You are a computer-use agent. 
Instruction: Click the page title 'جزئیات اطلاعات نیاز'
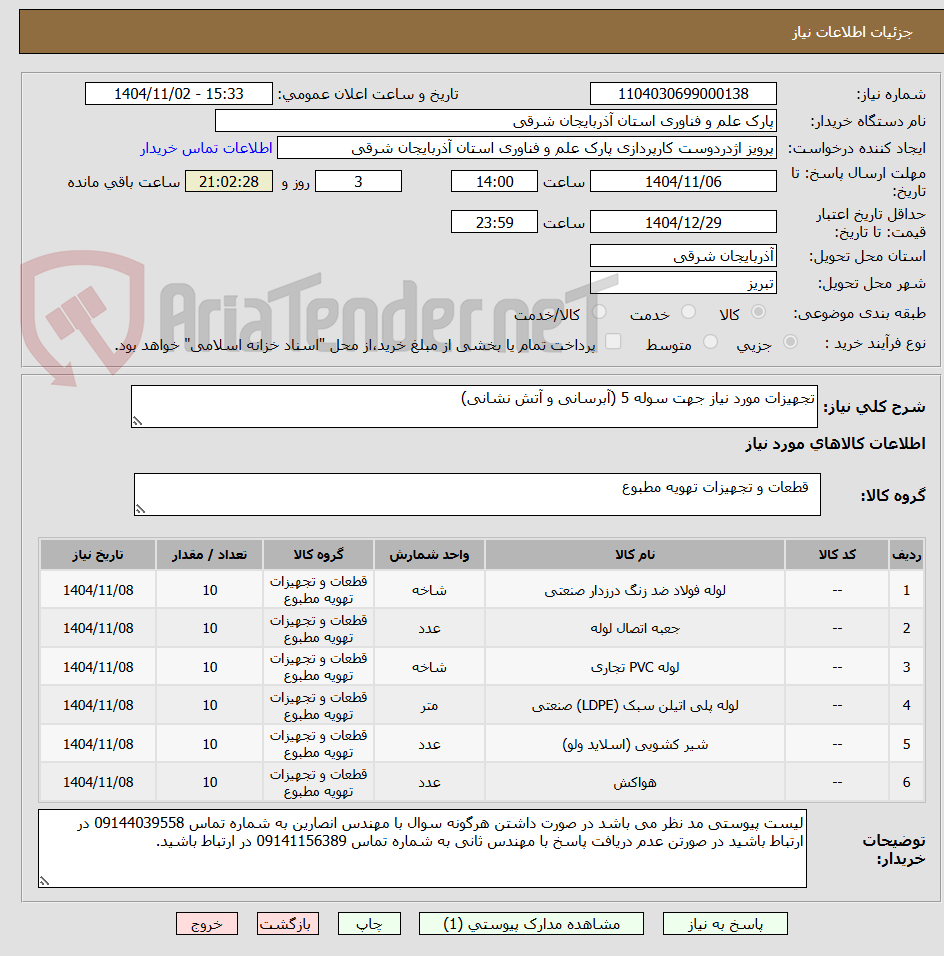click(852, 32)
